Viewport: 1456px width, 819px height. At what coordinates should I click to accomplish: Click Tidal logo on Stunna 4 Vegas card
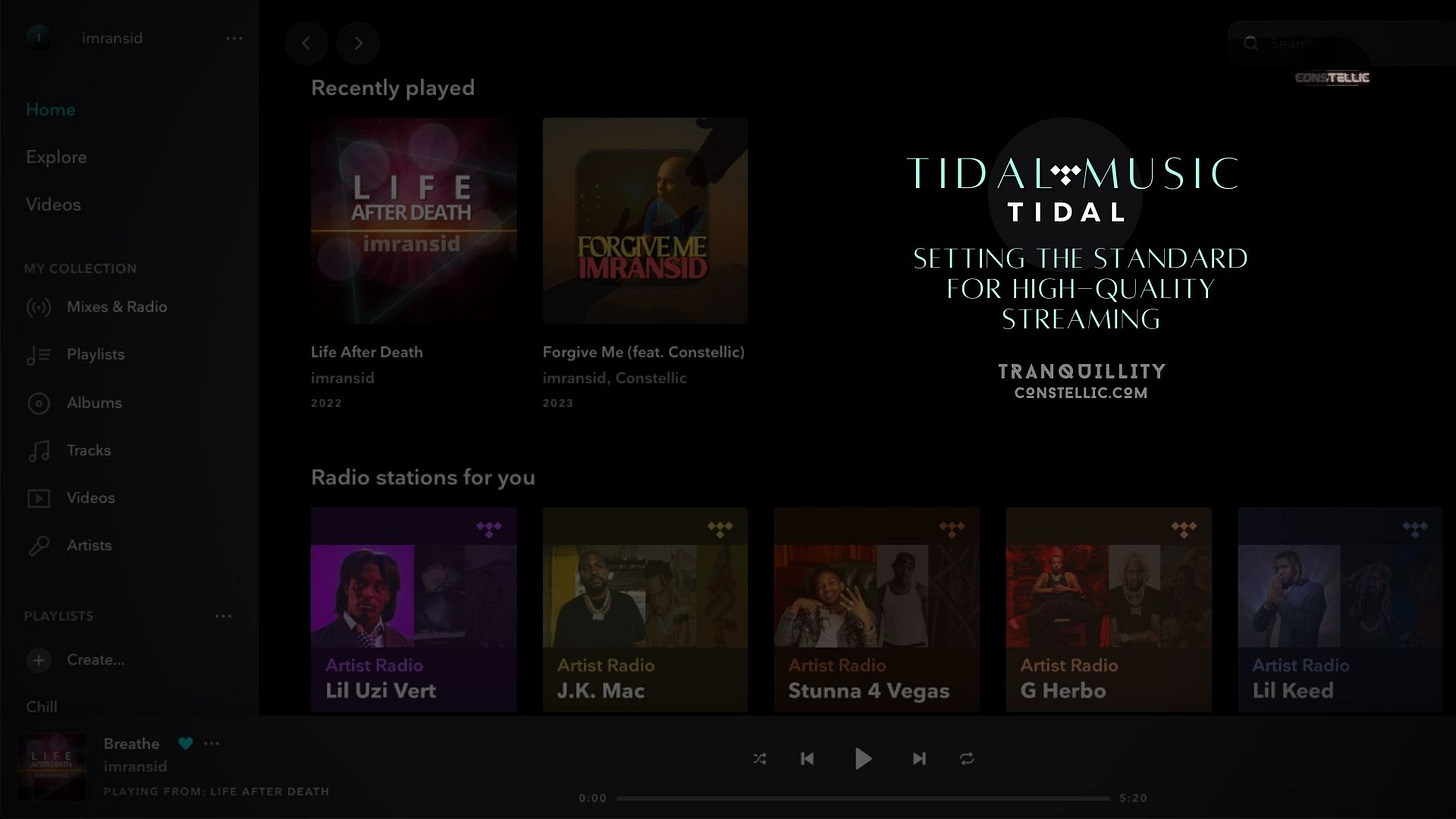pos(952,529)
